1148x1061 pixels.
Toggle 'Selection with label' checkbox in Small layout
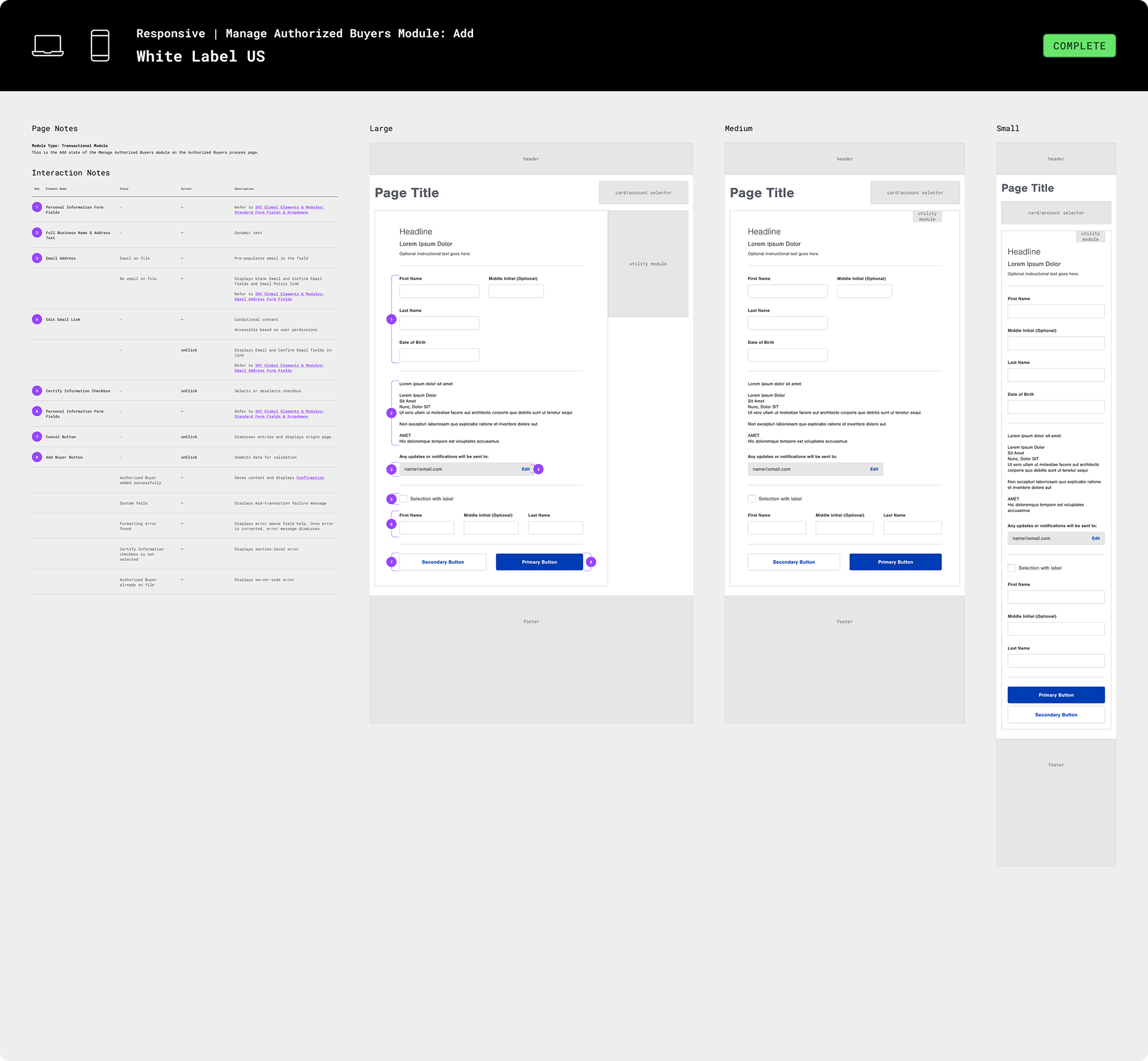1012,568
